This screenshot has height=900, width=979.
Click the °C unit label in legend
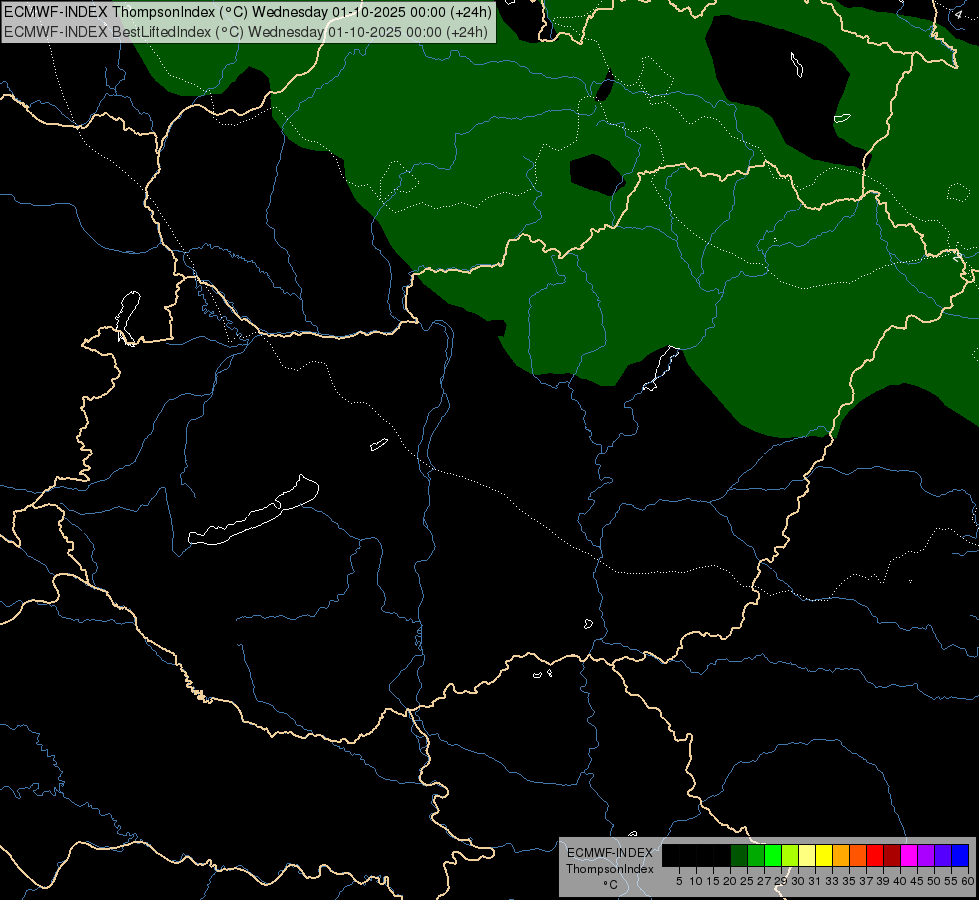610,885
